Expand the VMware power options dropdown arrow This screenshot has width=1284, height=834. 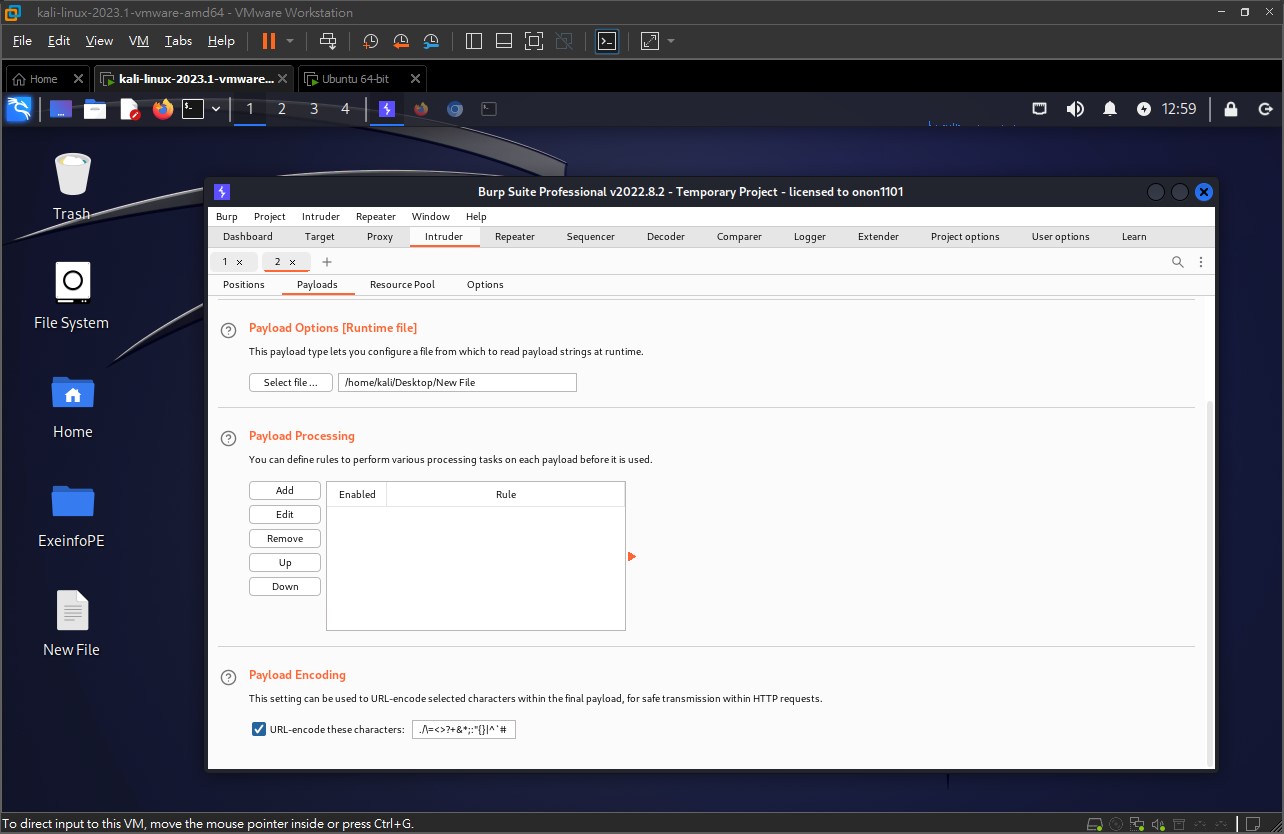click(290, 41)
